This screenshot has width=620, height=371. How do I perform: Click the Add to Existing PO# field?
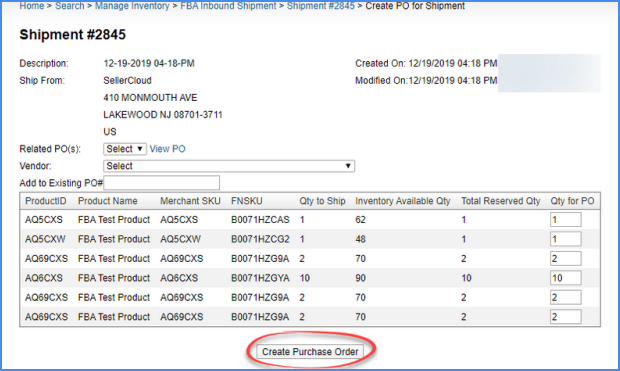pyautogui.click(x=161, y=183)
